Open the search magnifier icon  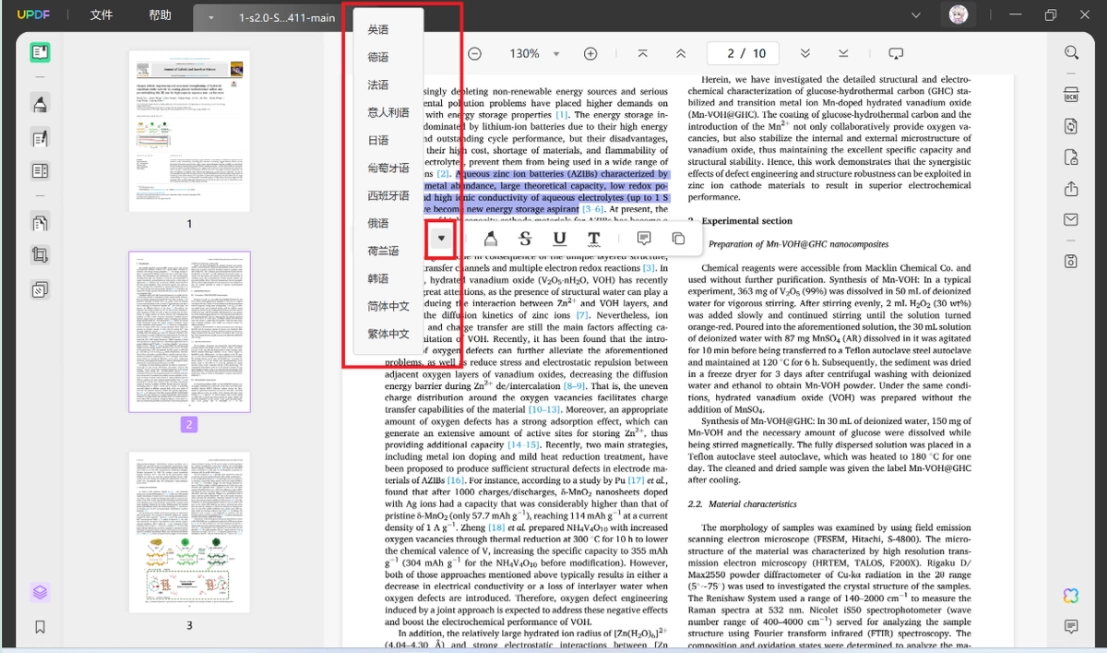point(1071,53)
